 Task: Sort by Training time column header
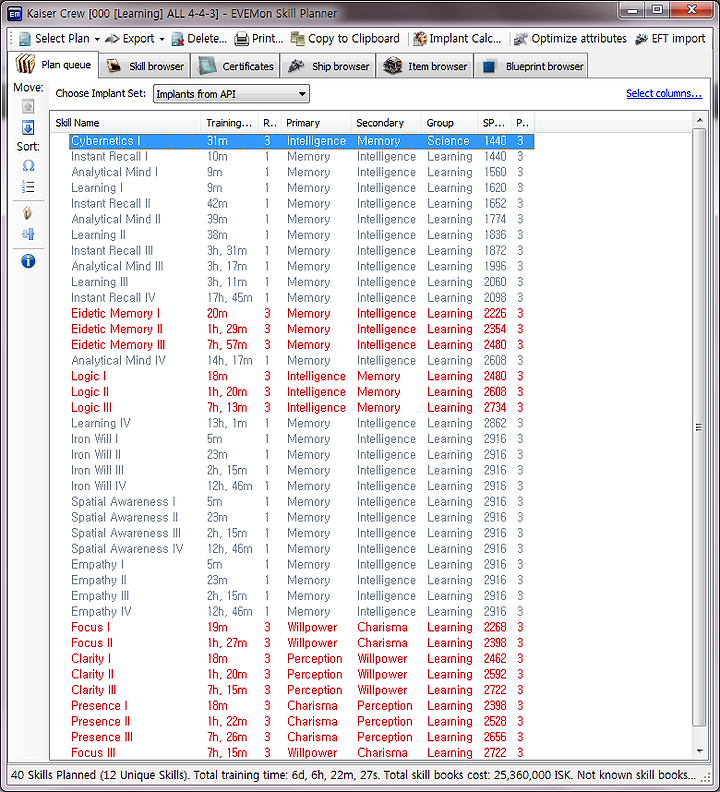pos(229,123)
